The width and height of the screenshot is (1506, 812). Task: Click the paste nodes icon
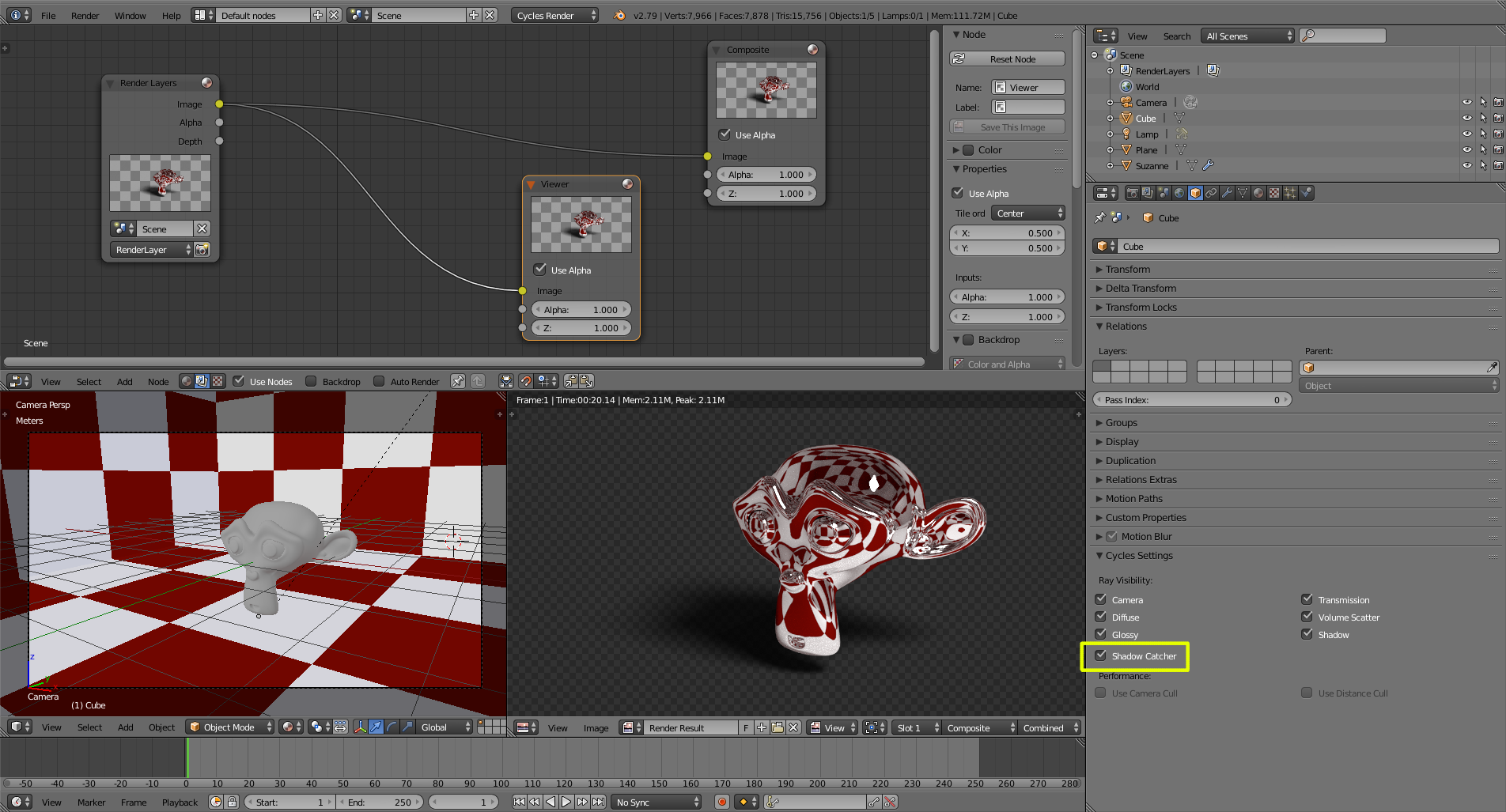(586, 381)
